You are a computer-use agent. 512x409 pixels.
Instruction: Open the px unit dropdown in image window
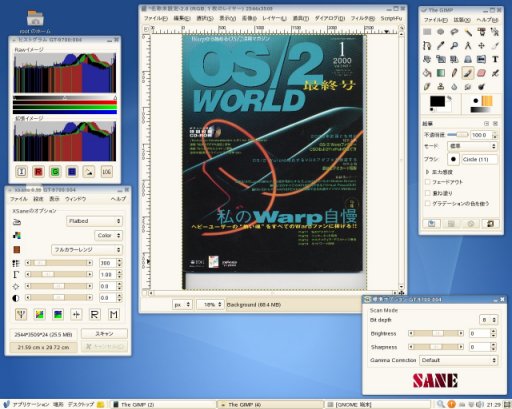[x=182, y=304]
